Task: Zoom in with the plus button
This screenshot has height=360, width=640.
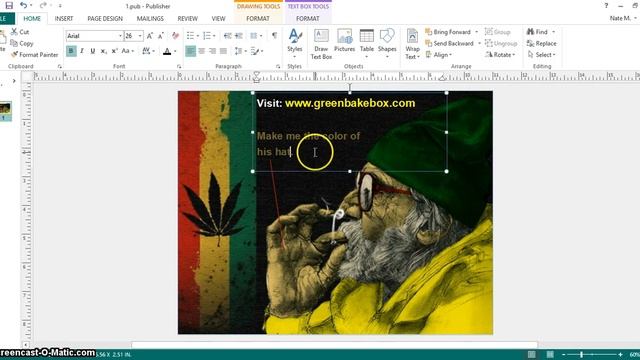Action: [x=620, y=355]
